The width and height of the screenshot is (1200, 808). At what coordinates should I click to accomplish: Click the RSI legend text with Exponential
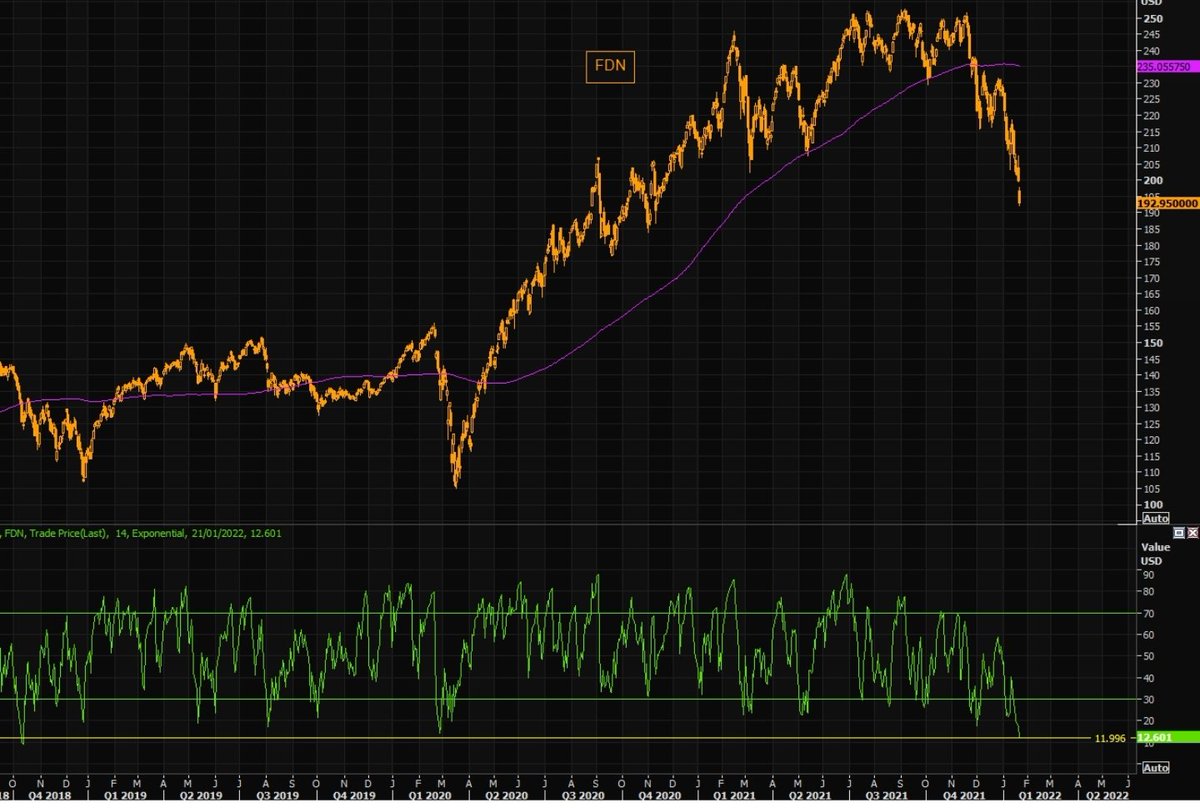pyautogui.click(x=142, y=533)
